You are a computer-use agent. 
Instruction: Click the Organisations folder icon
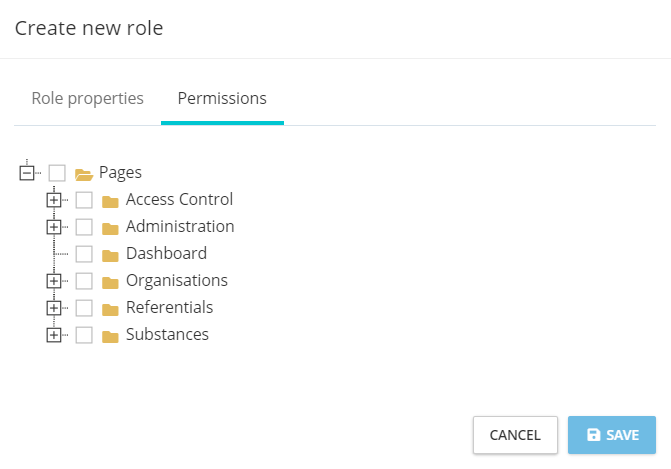[111, 281]
